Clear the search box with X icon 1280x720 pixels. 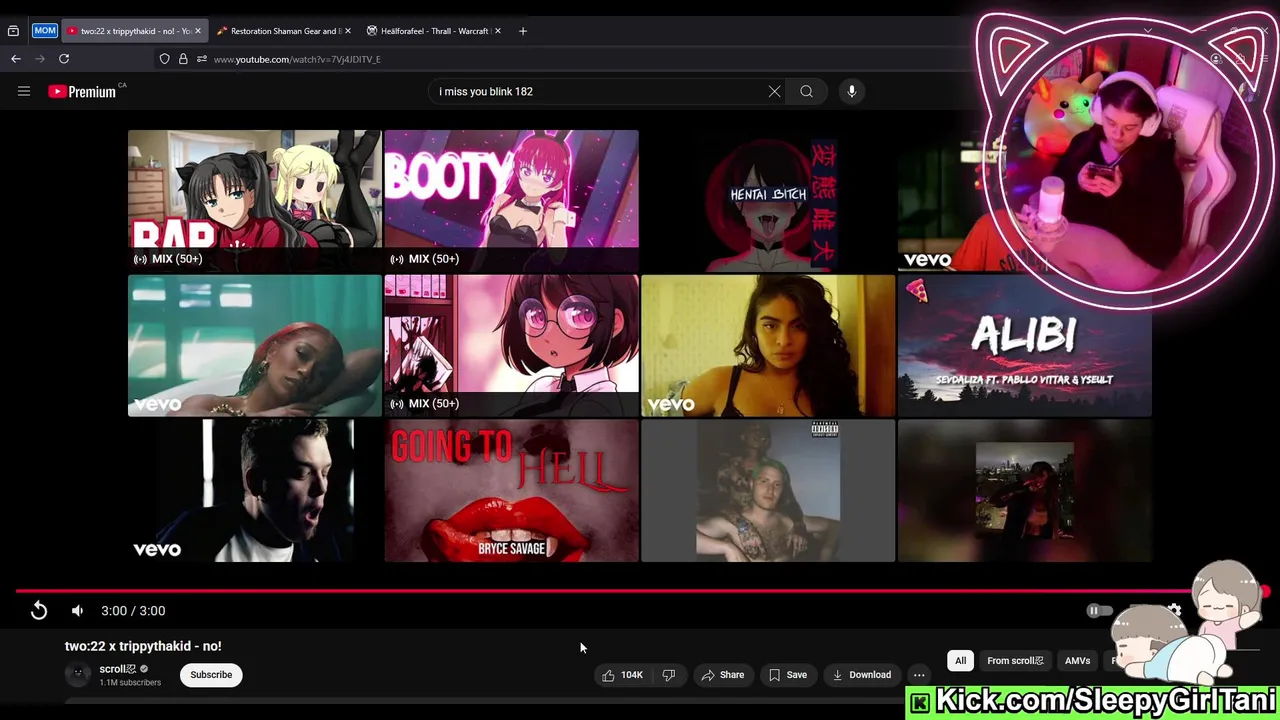774,91
